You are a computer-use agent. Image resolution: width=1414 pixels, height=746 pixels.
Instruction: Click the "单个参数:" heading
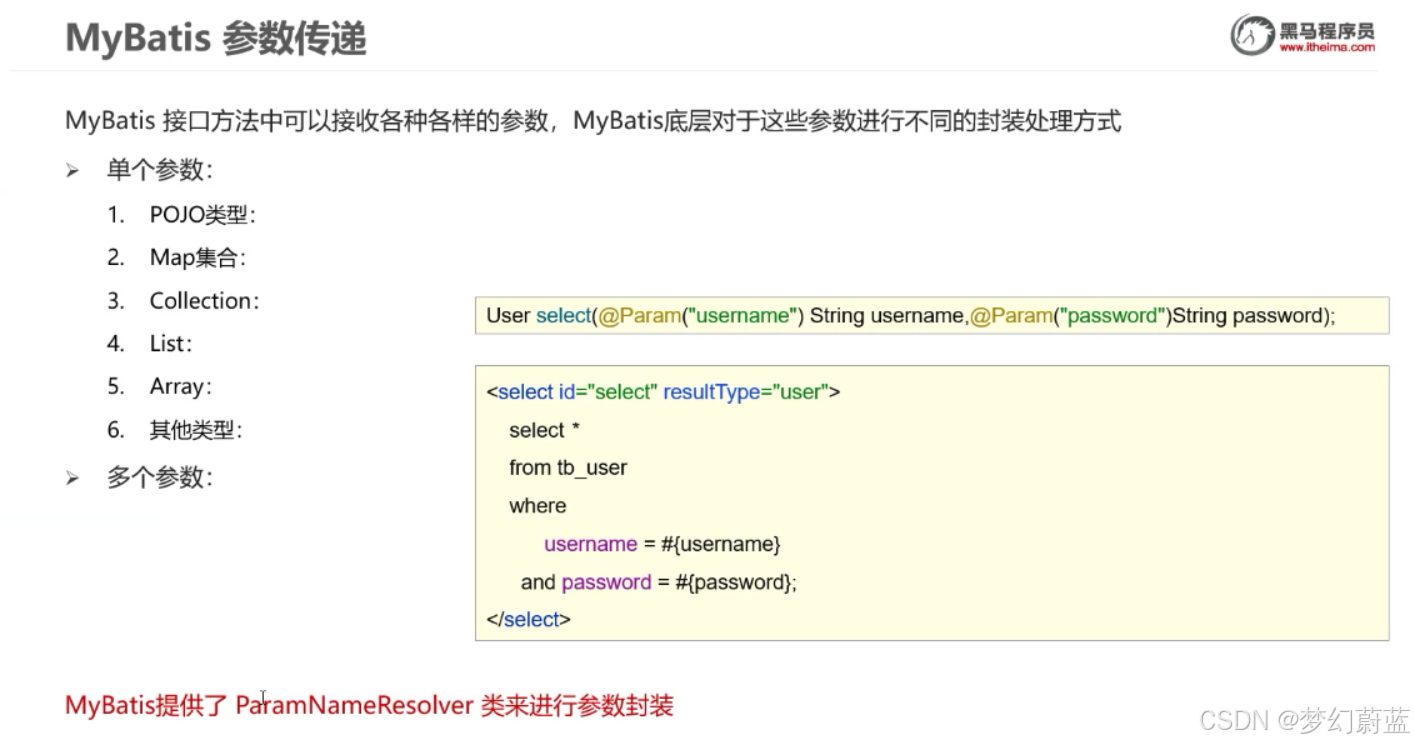[x=160, y=170]
